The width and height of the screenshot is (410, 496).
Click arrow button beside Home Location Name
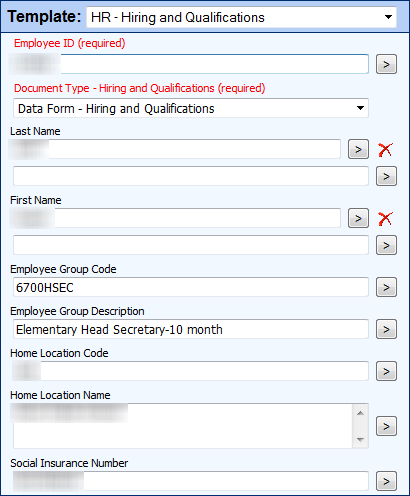tap(386, 426)
